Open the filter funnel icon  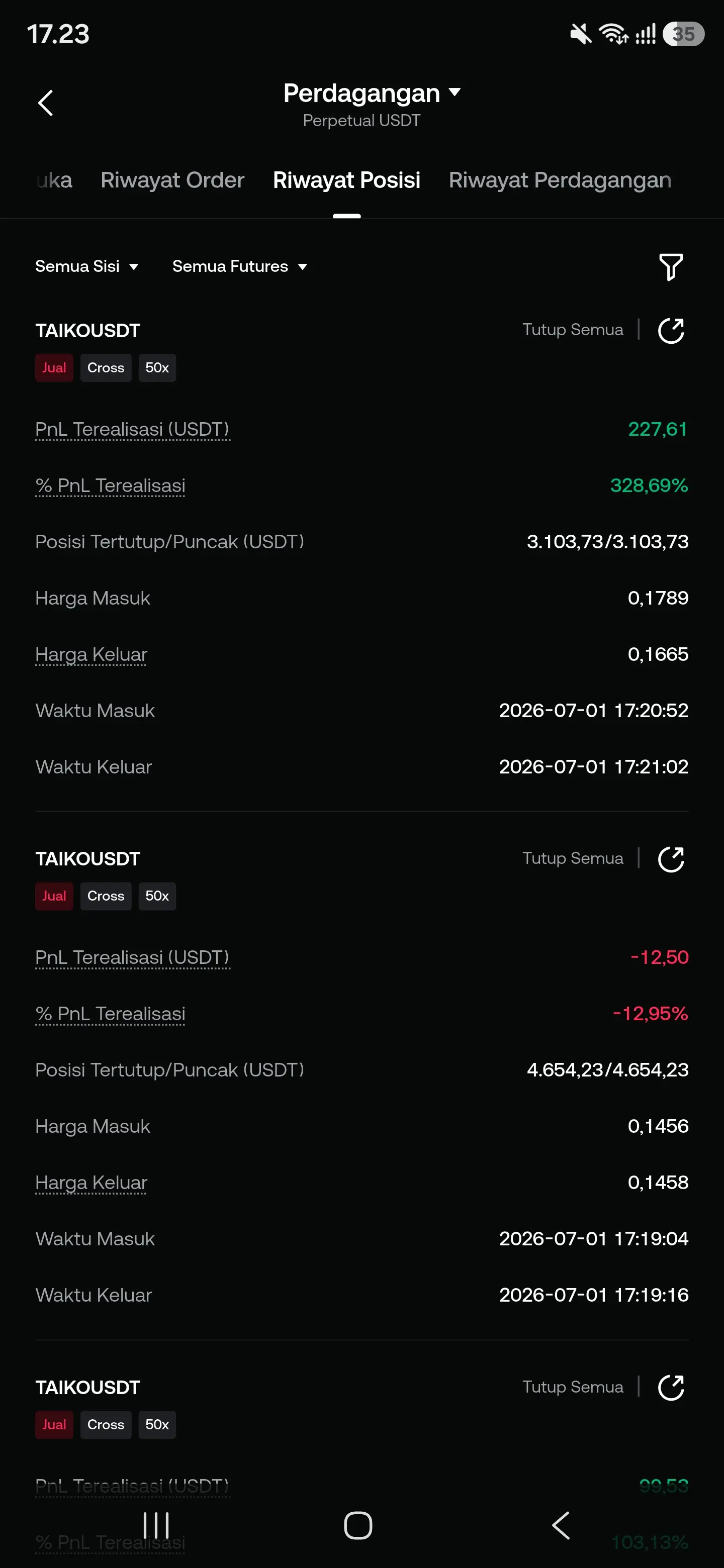click(671, 266)
